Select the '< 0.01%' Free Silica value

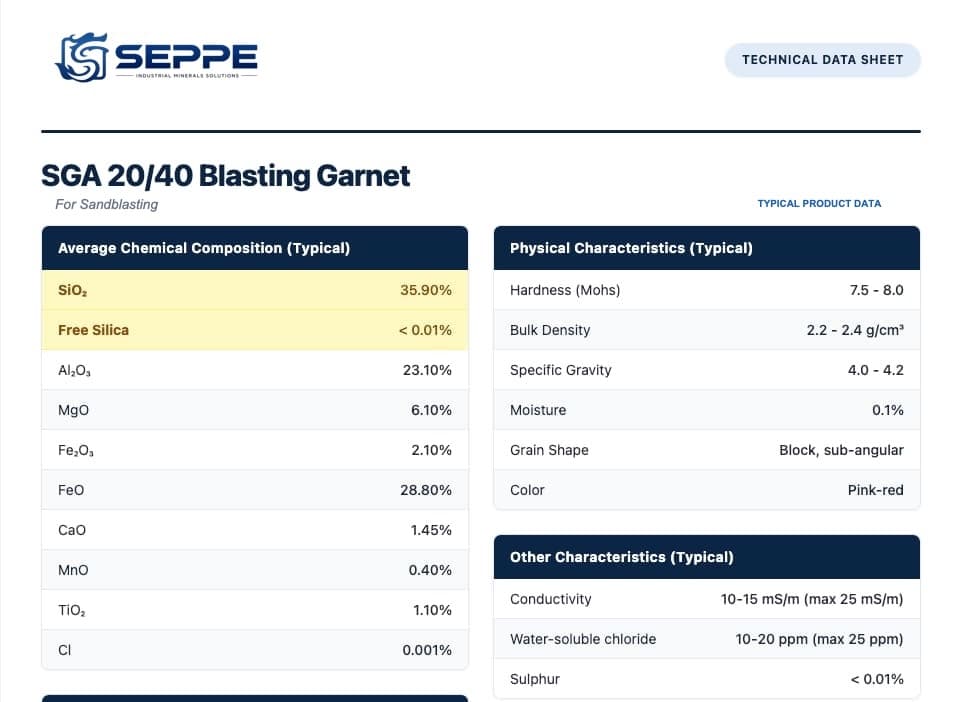425,330
